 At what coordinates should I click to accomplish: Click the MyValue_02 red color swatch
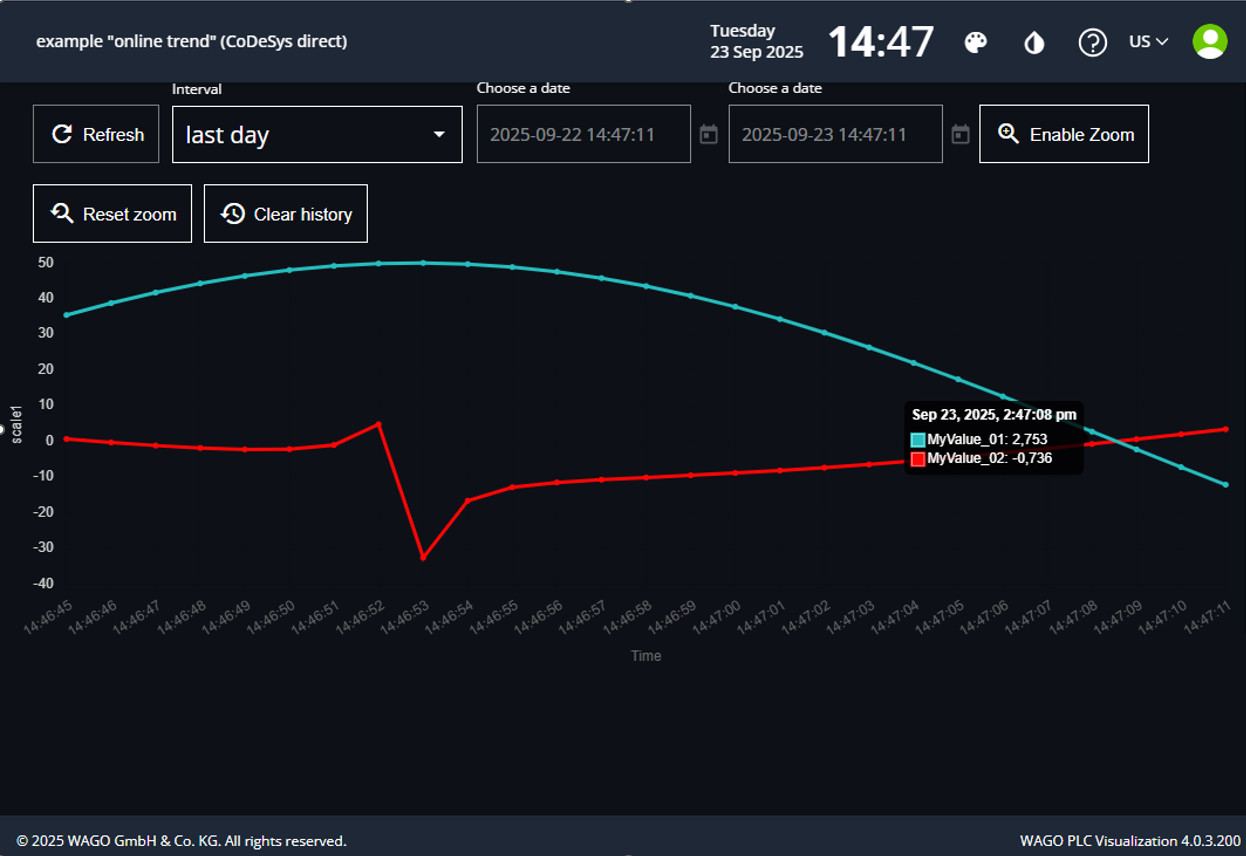pyautogui.click(x=918, y=459)
